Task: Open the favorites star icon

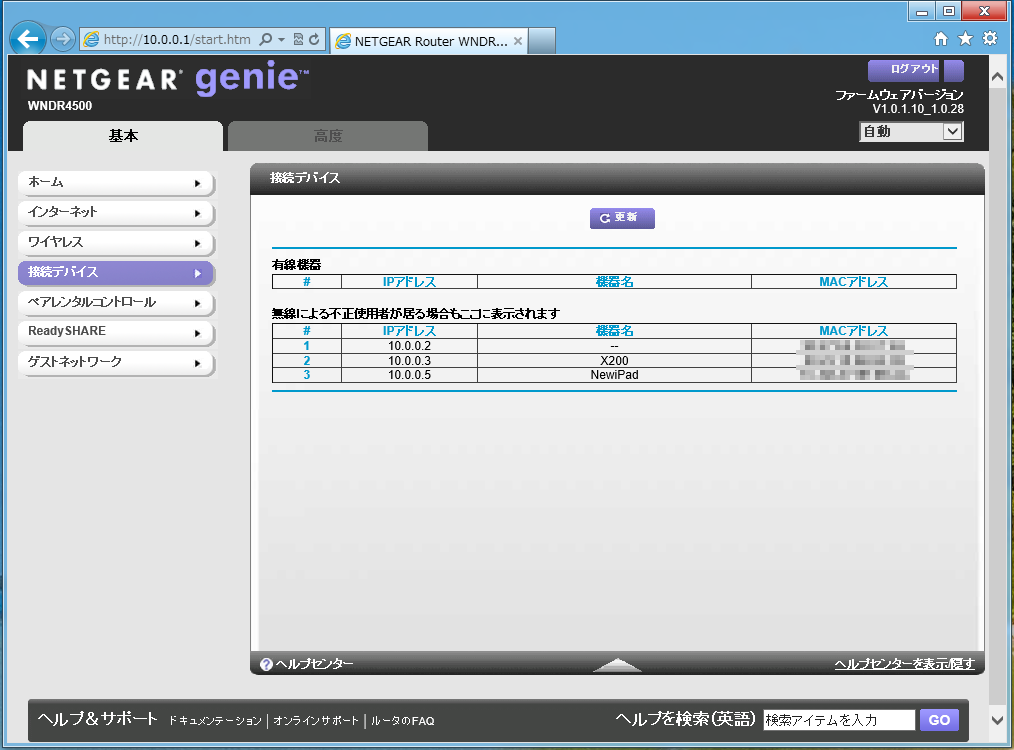Action: 965,39
